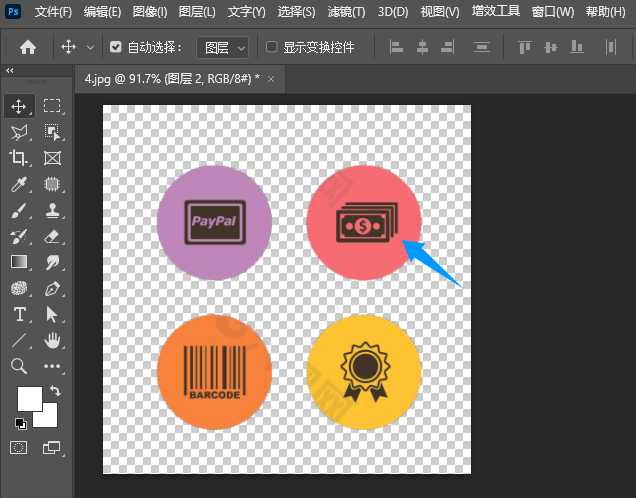
Task: Open the 3D(D) menu
Action: (x=393, y=12)
